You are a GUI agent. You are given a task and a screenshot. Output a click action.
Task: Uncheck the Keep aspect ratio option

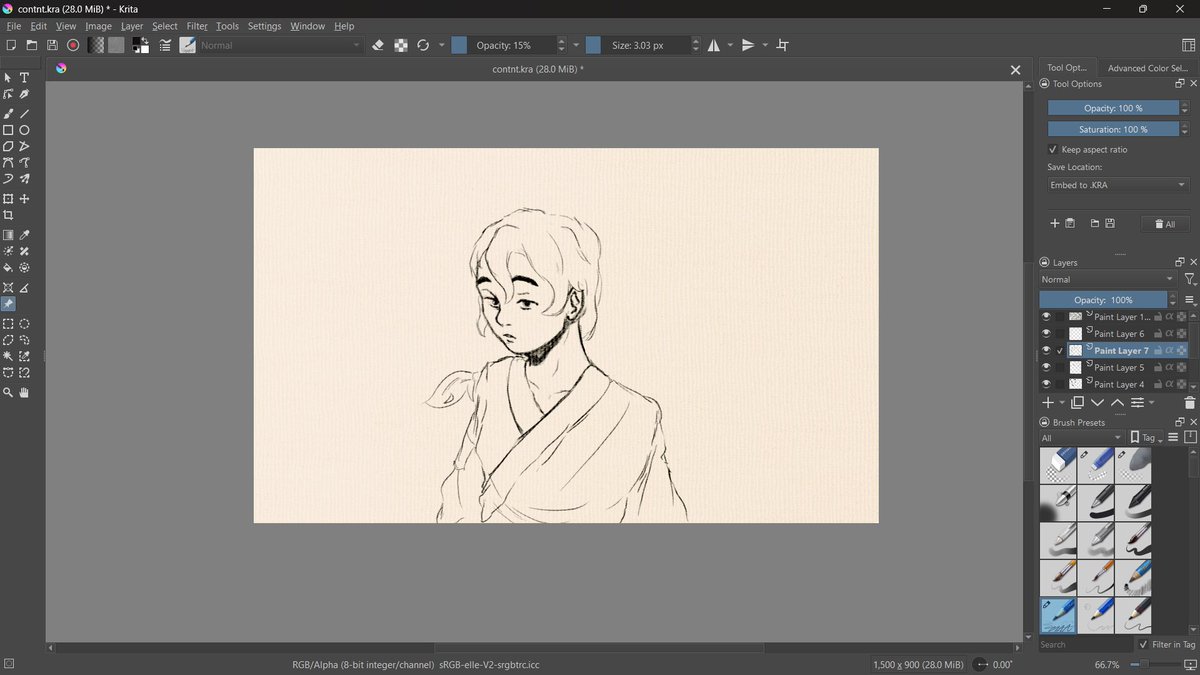1052,148
